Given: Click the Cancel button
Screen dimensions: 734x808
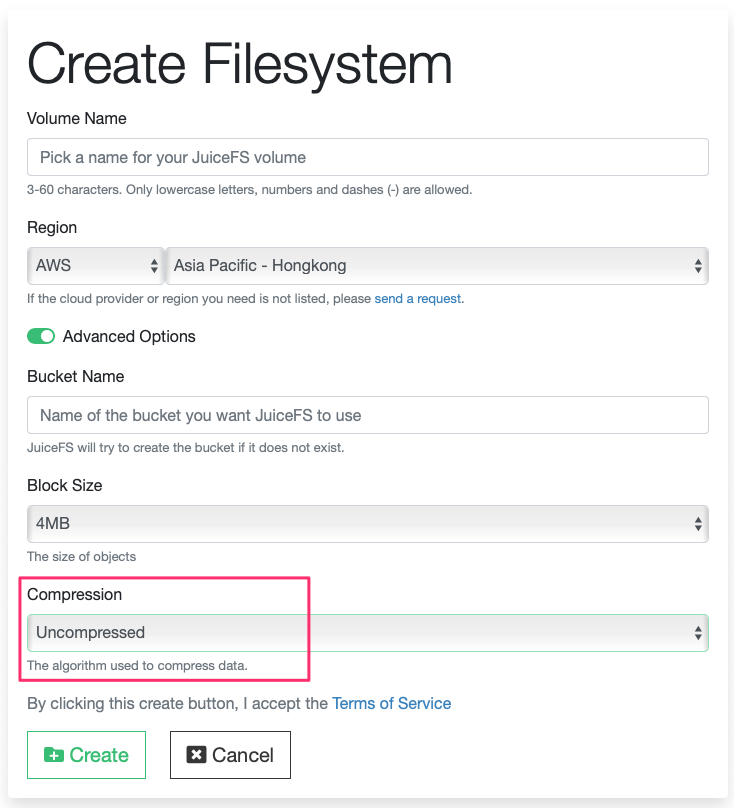Looking at the screenshot, I should click(230, 755).
